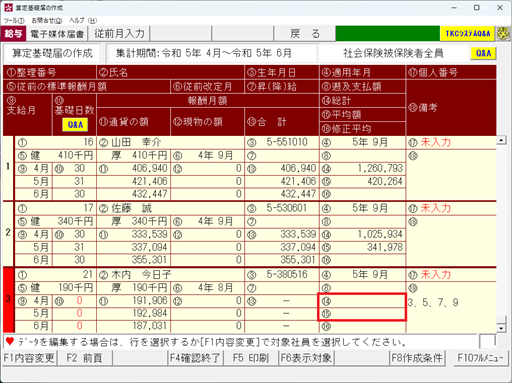Open the TKCシステムQ&A yellow button
Screen dimensions: 512x383
coord(467,33)
